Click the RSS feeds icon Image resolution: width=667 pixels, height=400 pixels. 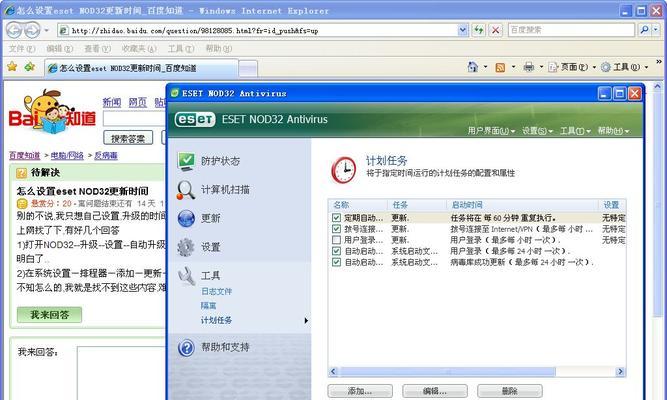501,67
